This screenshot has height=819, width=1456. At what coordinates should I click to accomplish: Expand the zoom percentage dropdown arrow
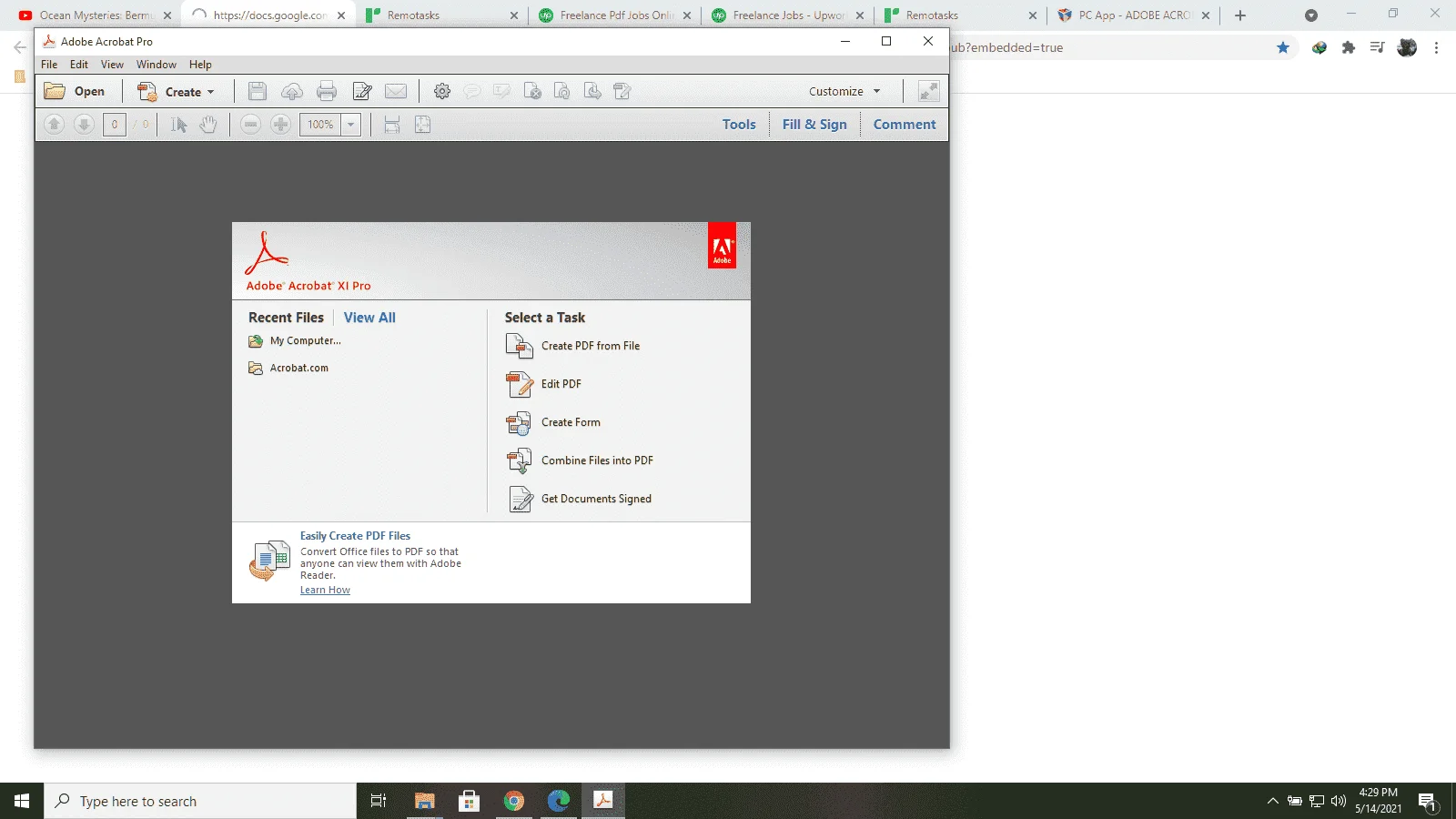pyautogui.click(x=351, y=125)
